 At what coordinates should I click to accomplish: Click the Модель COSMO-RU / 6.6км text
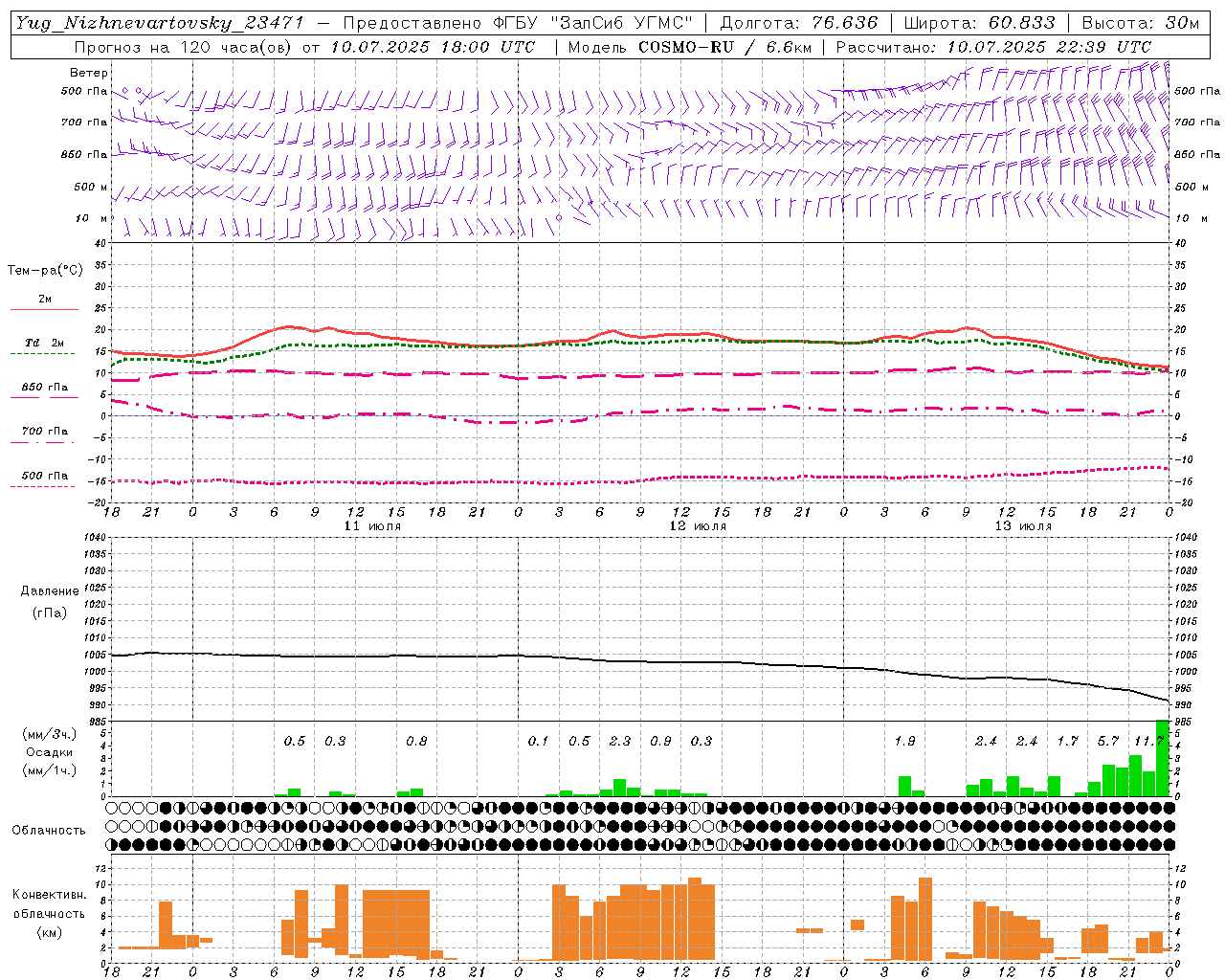pyautogui.click(x=689, y=47)
